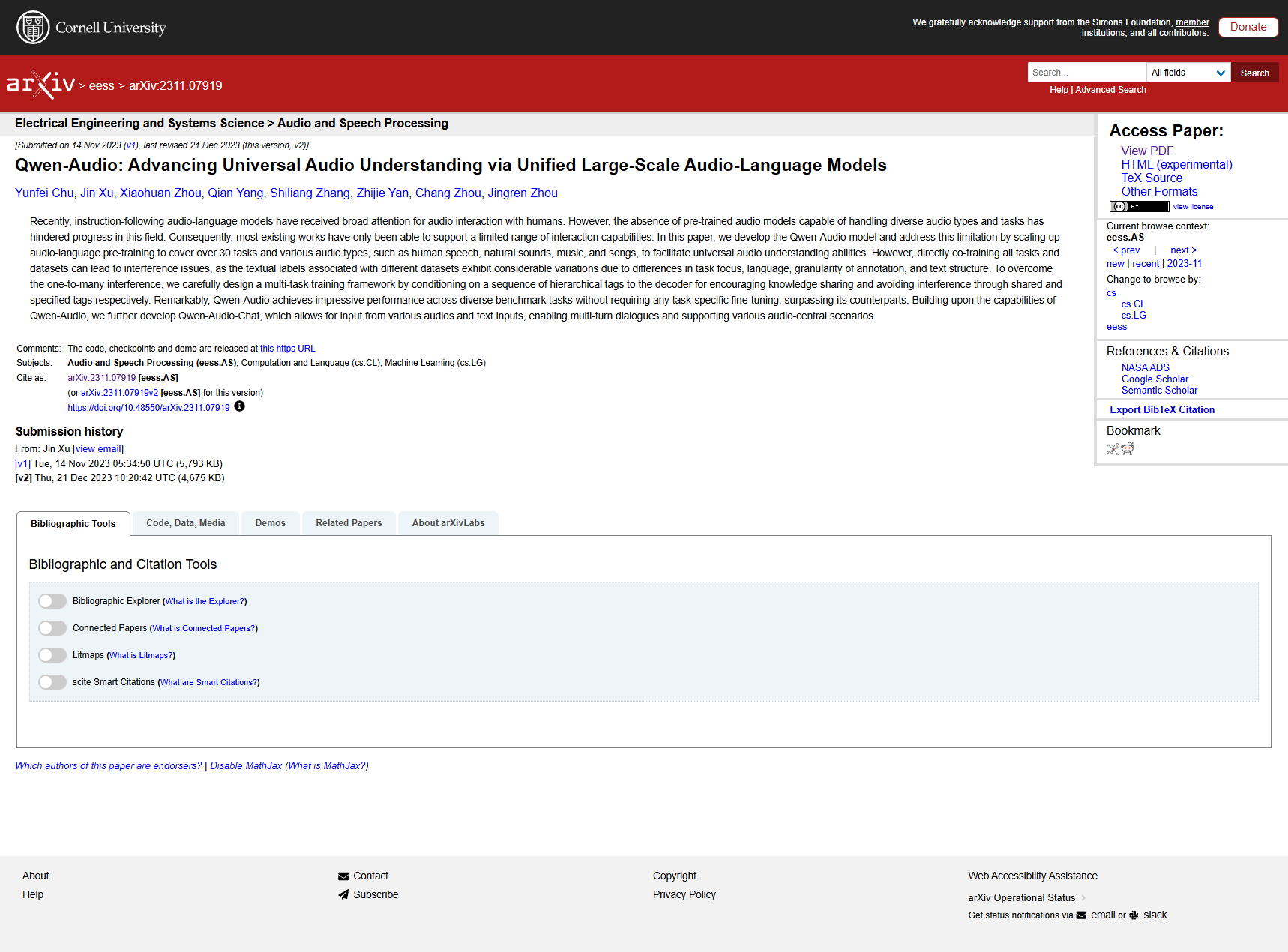
Task: Open Other Formats link
Action: 1159,192
